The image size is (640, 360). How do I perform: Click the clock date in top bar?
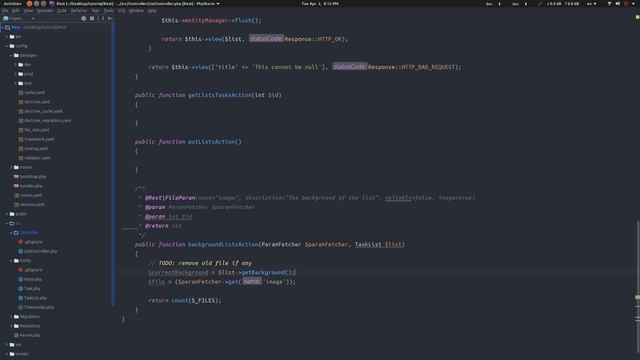(x=320, y=4)
